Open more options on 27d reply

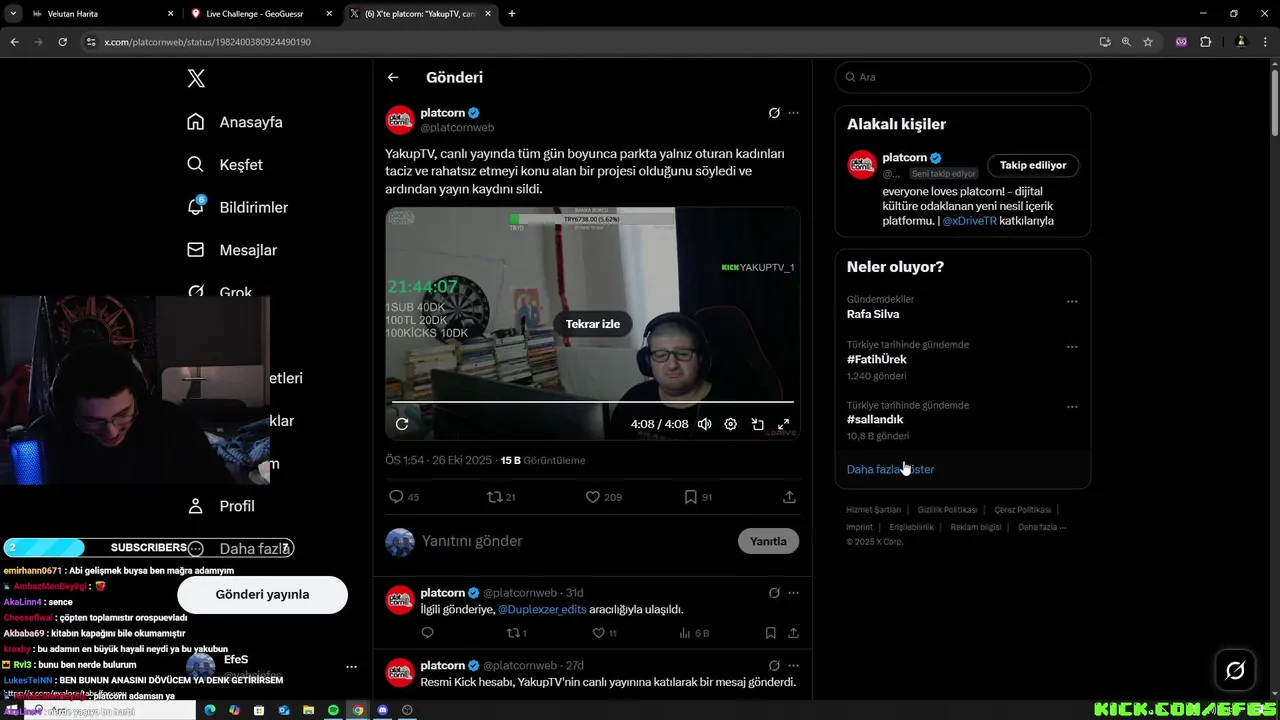click(x=794, y=665)
